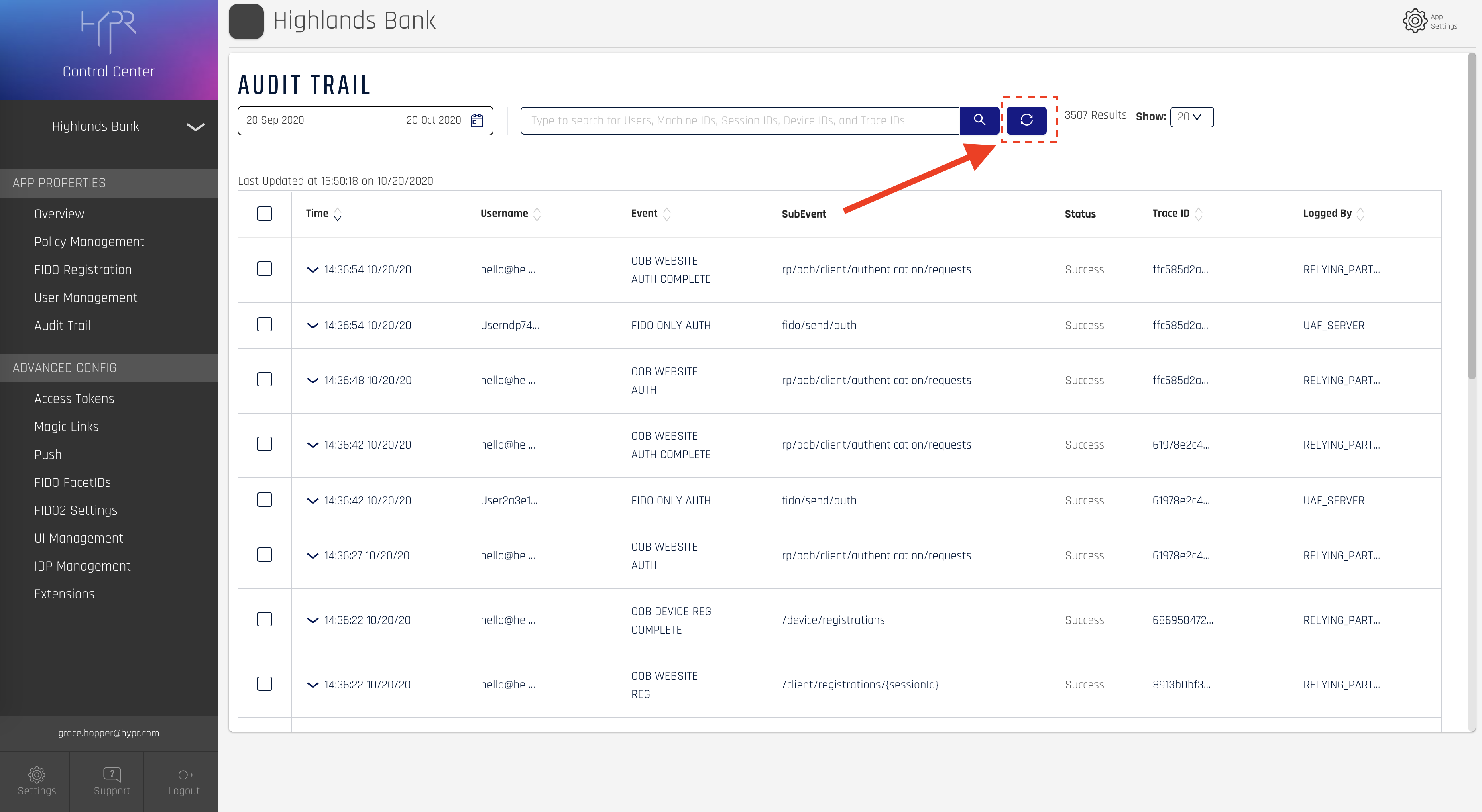Click the refresh audit trail button
This screenshot has width=1482, height=812.
coord(1026,120)
